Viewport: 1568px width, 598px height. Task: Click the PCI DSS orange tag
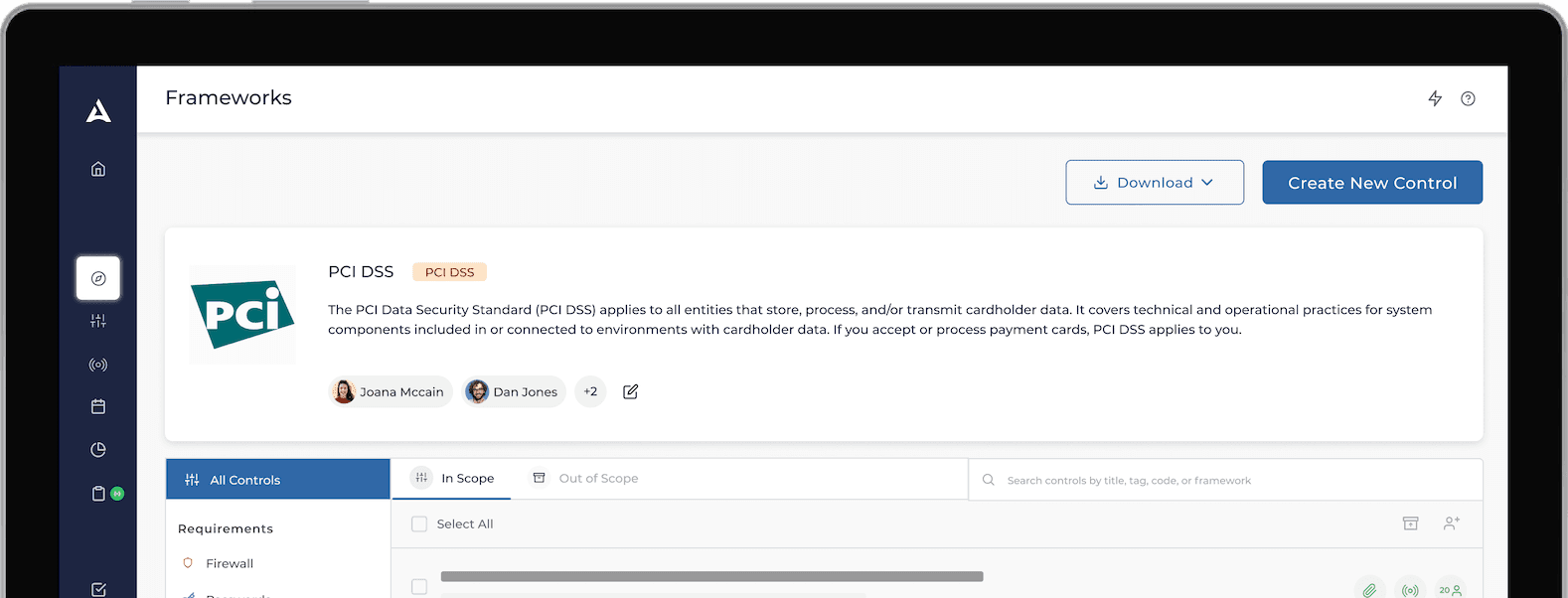pos(449,272)
